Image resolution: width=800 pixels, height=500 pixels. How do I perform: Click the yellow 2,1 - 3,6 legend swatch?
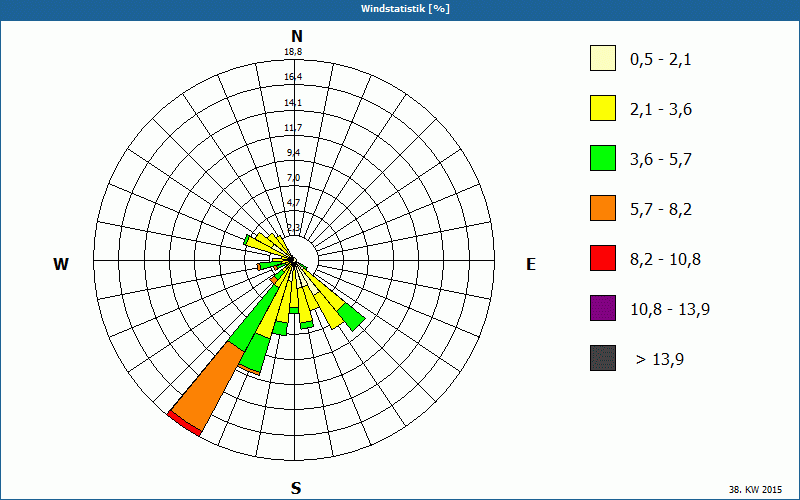pos(603,108)
